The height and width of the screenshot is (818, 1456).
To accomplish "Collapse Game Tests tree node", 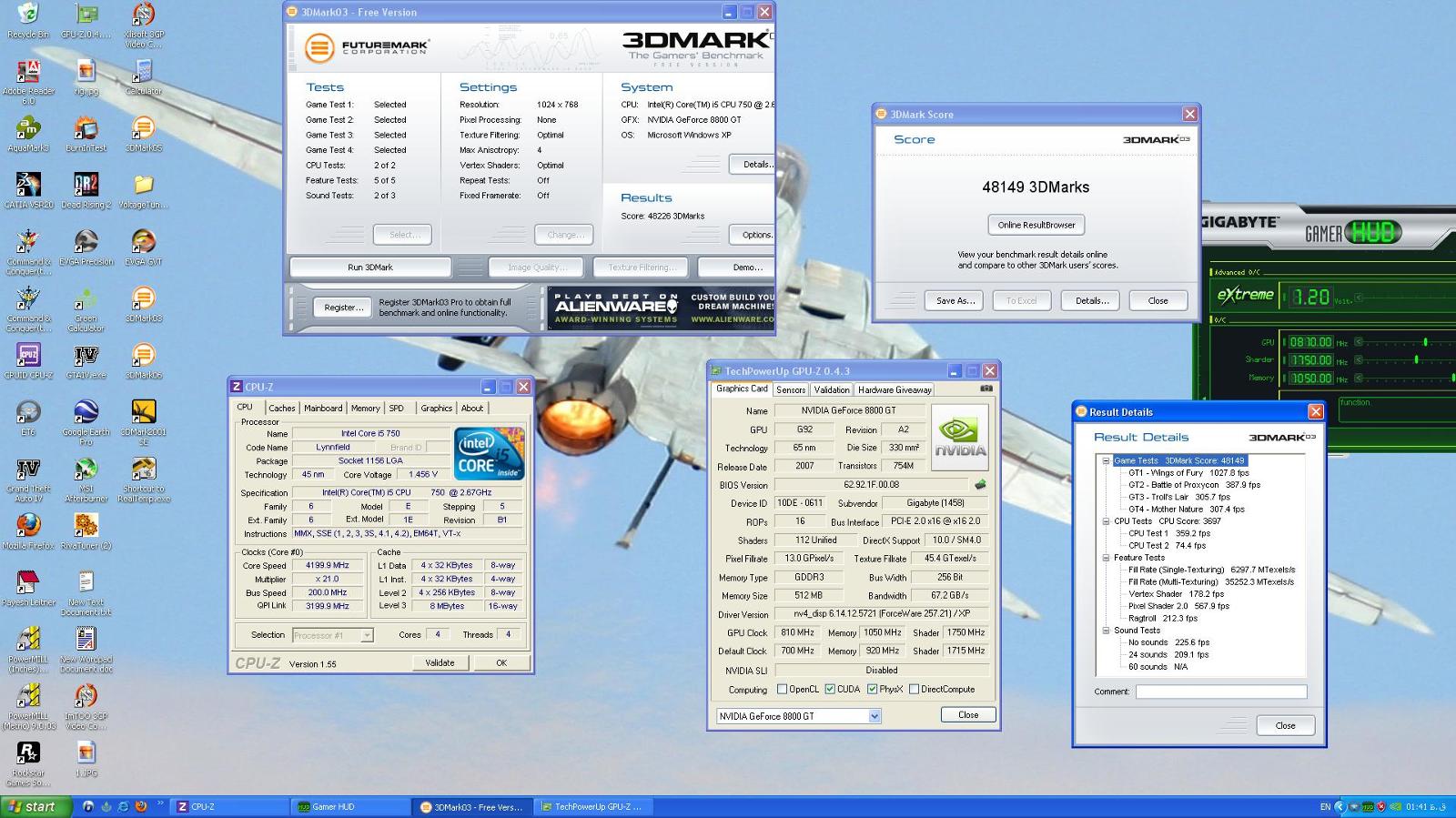I will click(1106, 460).
